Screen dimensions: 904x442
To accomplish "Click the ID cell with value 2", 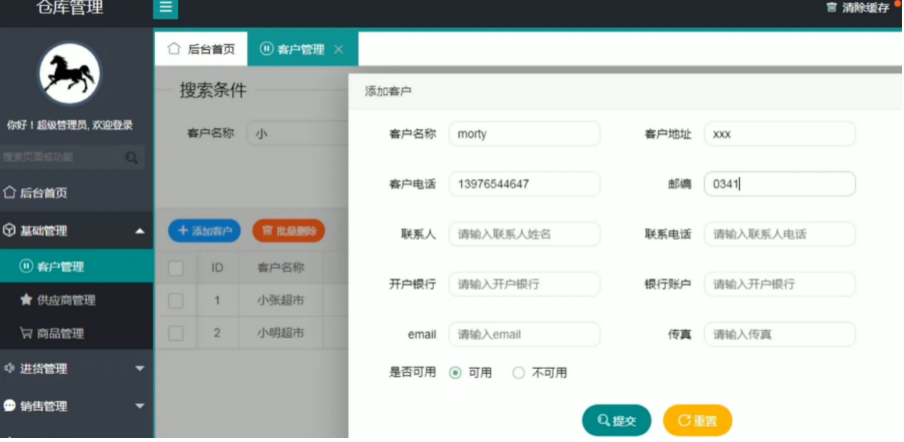I will tap(217, 333).
